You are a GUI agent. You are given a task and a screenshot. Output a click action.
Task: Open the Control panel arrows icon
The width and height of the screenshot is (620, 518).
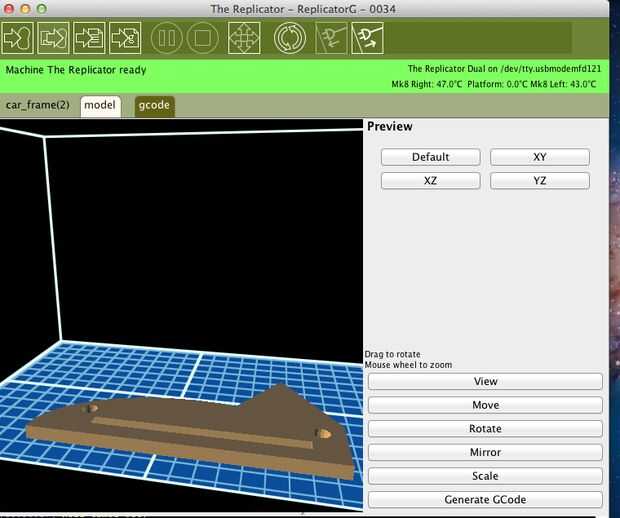point(244,38)
